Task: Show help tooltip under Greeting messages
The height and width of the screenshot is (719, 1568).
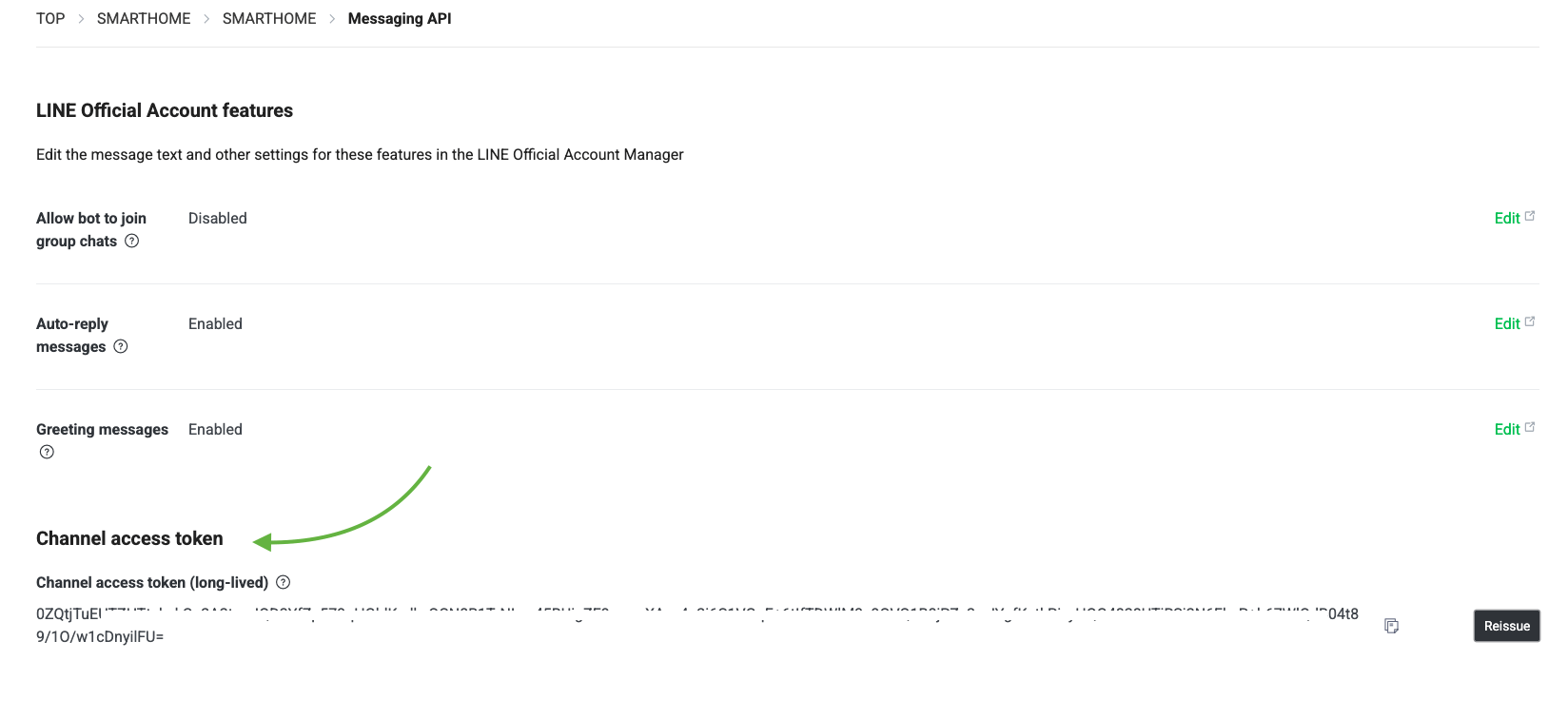Action: click(47, 453)
